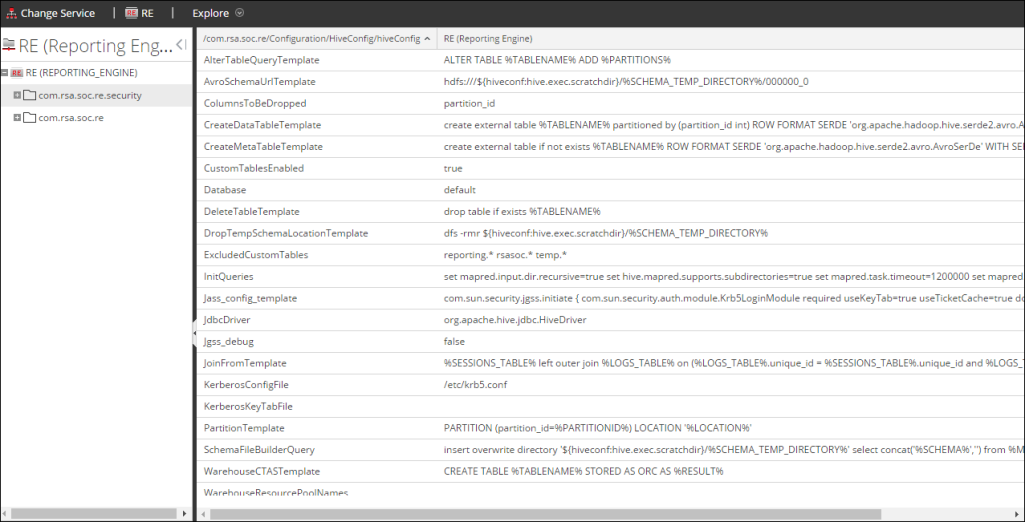Click the dfs -rmr scratchdir value
The height and width of the screenshot is (522, 1025).
(x=605, y=233)
